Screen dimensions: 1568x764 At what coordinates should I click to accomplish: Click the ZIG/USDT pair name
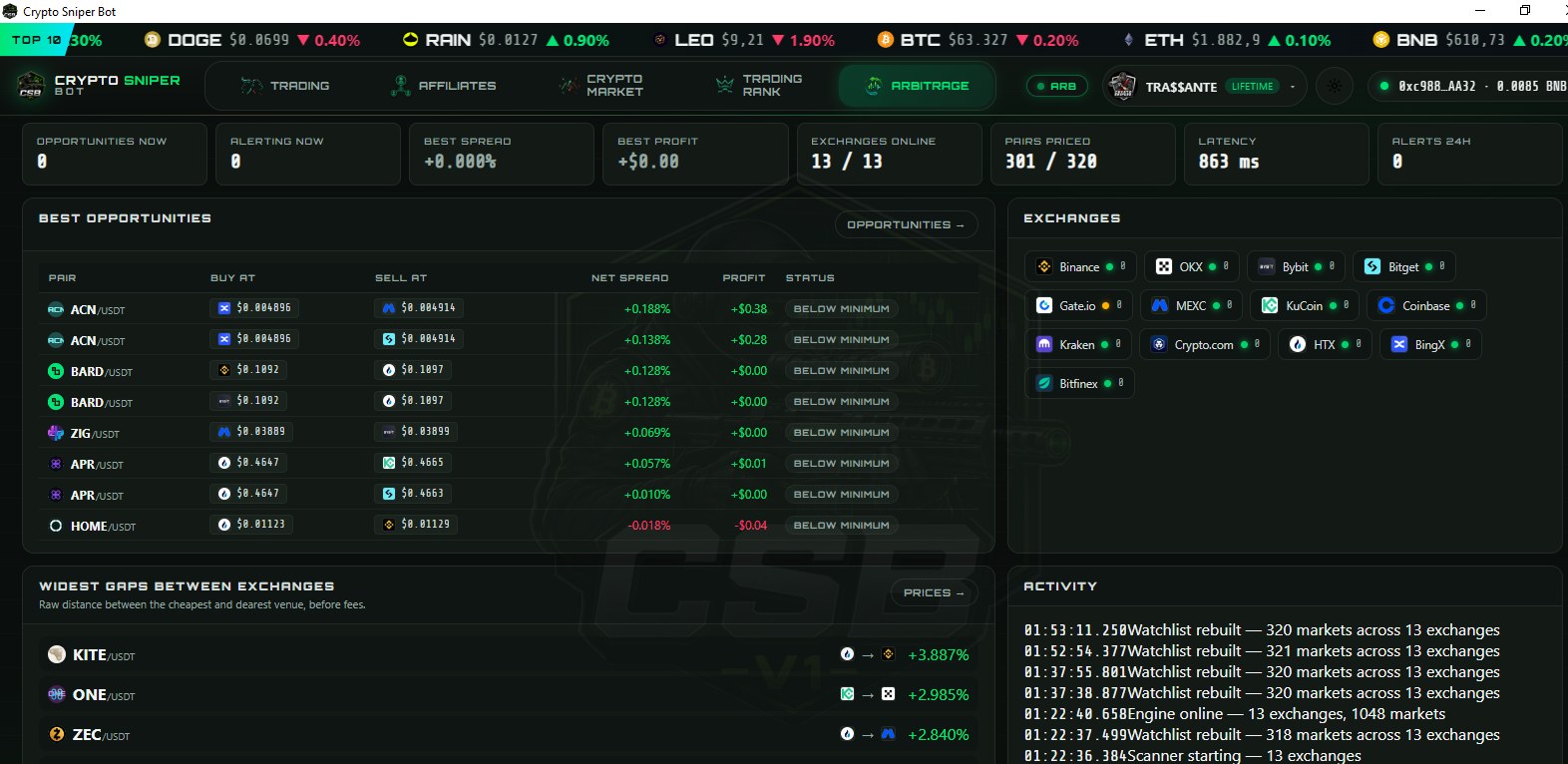click(95, 433)
